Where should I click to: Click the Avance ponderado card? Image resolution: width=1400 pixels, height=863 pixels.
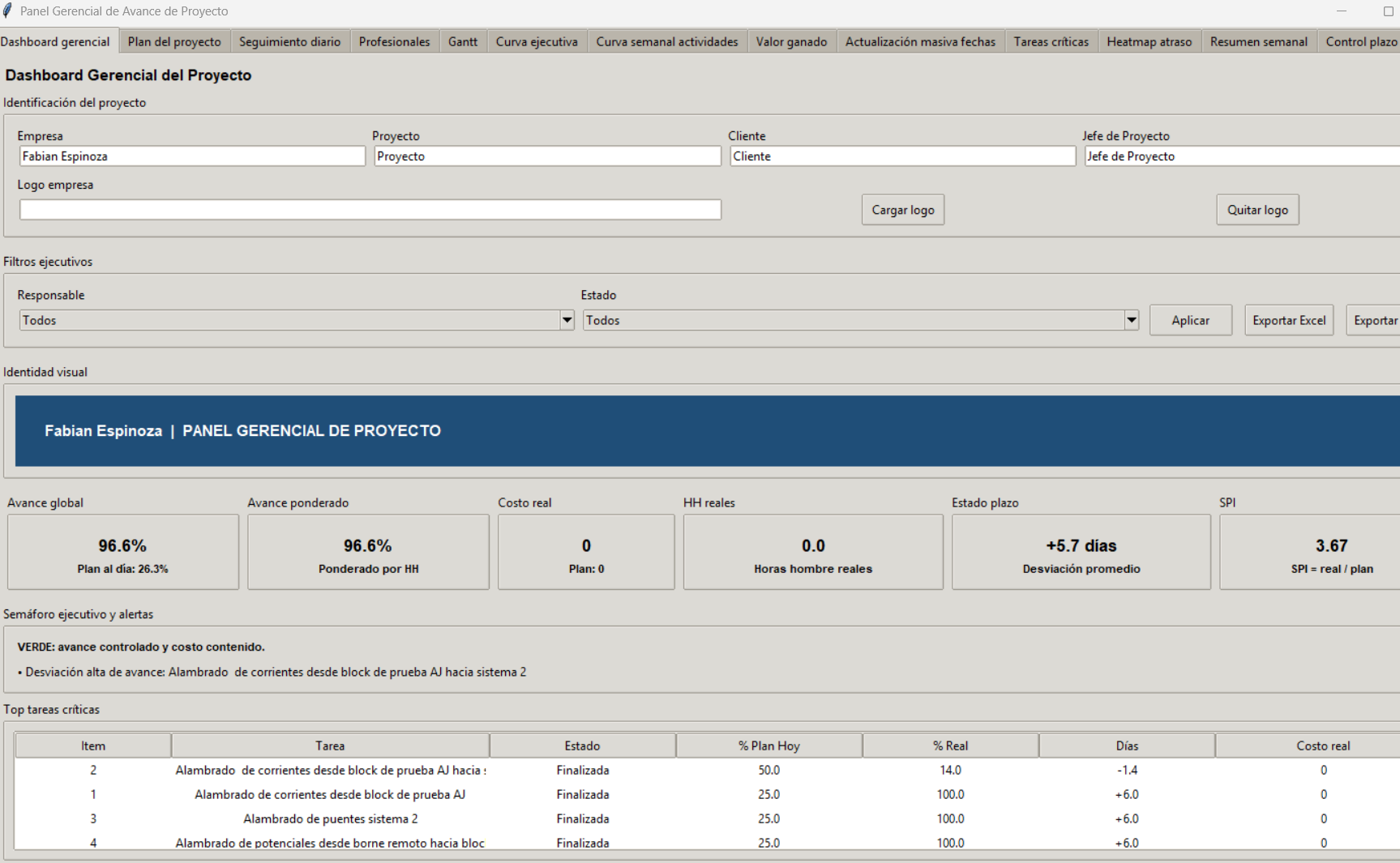(x=368, y=552)
